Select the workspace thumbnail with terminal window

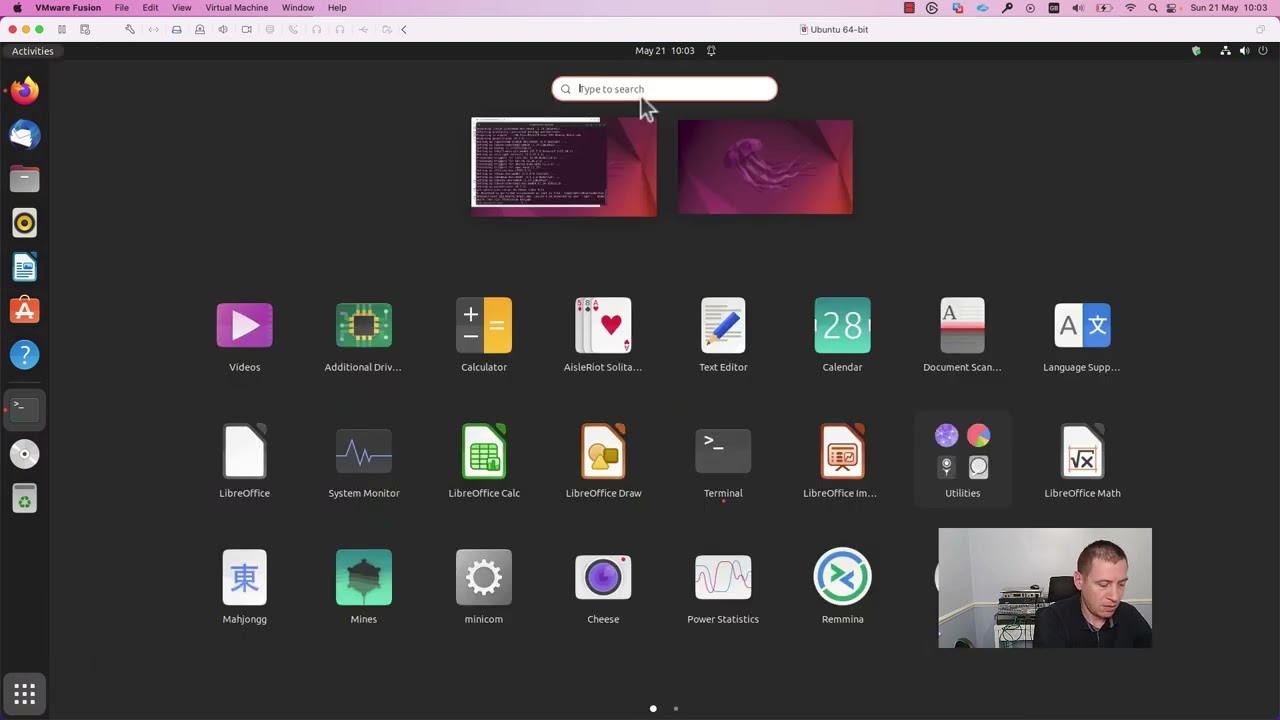pyautogui.click(x=564, y=166)
